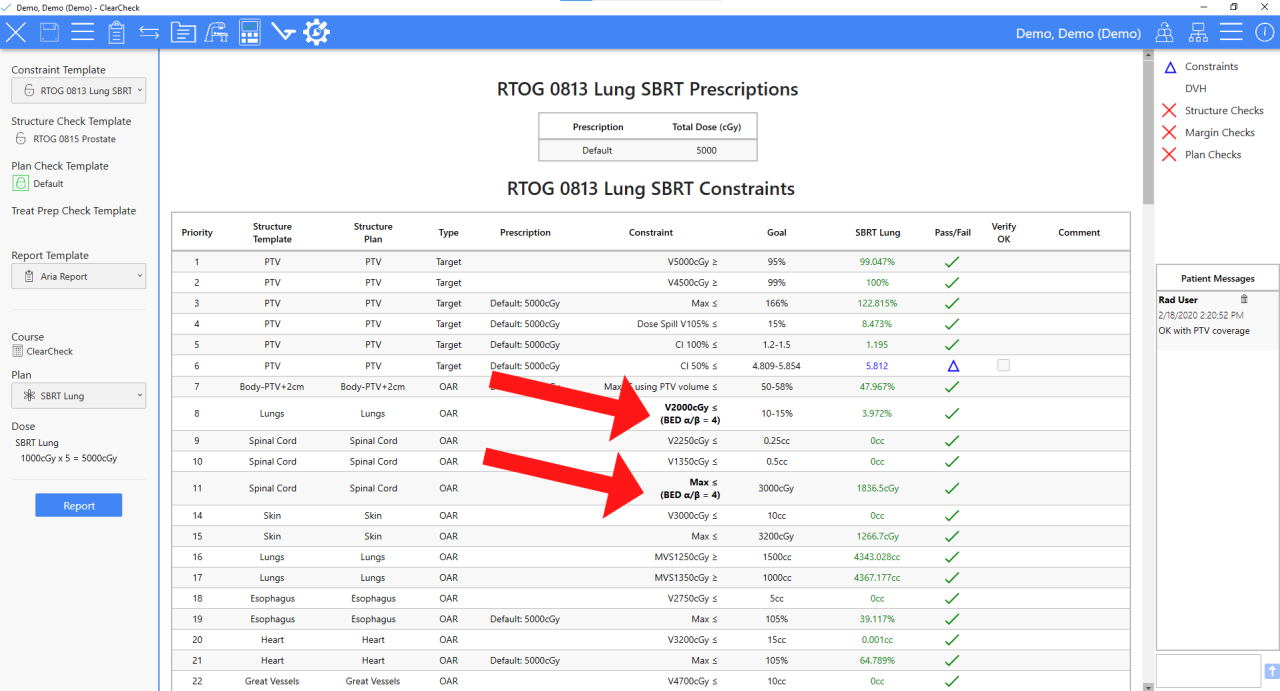
Task: Click the switch patient people icon
Action: (1165, 33)
